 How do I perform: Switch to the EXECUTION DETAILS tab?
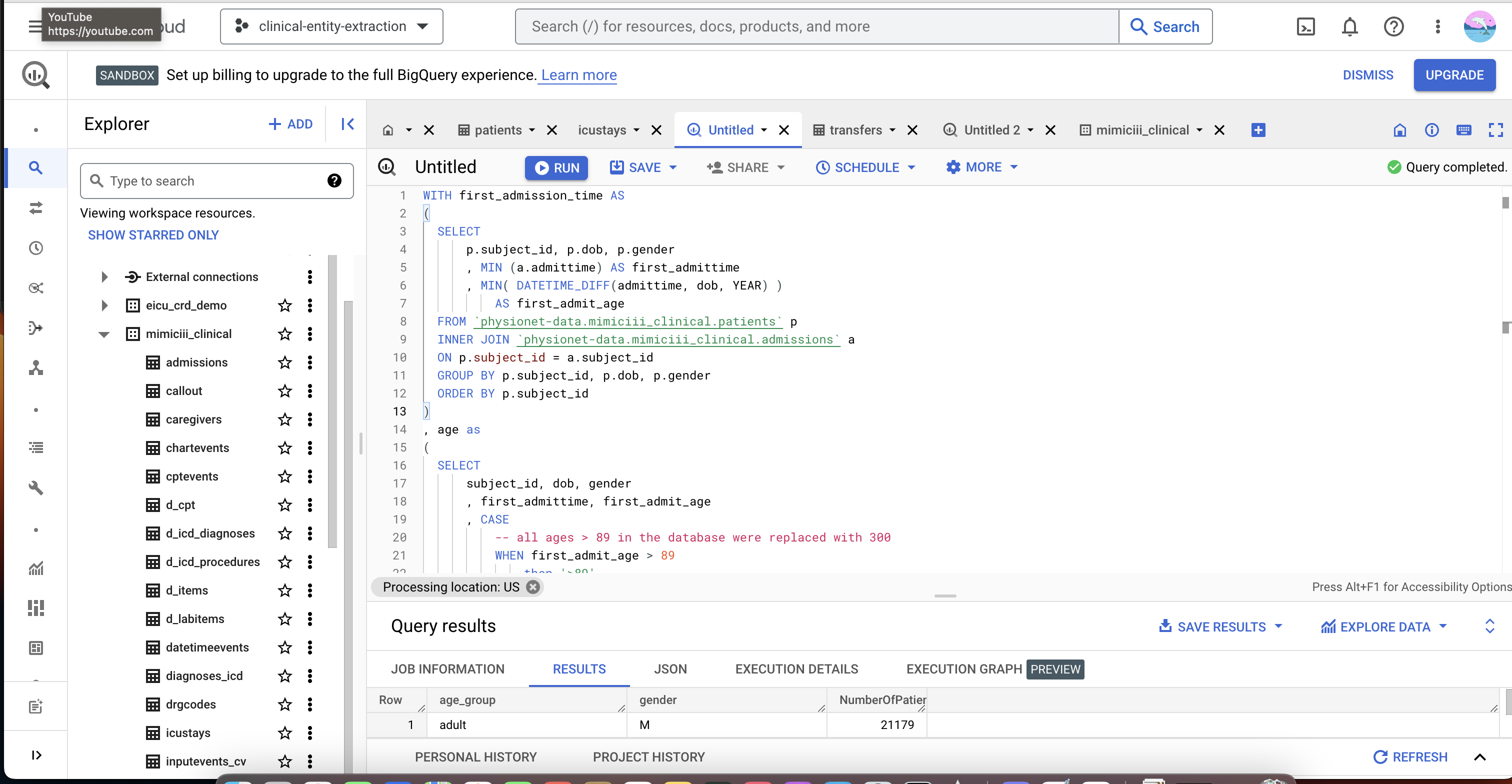point(796,669)
